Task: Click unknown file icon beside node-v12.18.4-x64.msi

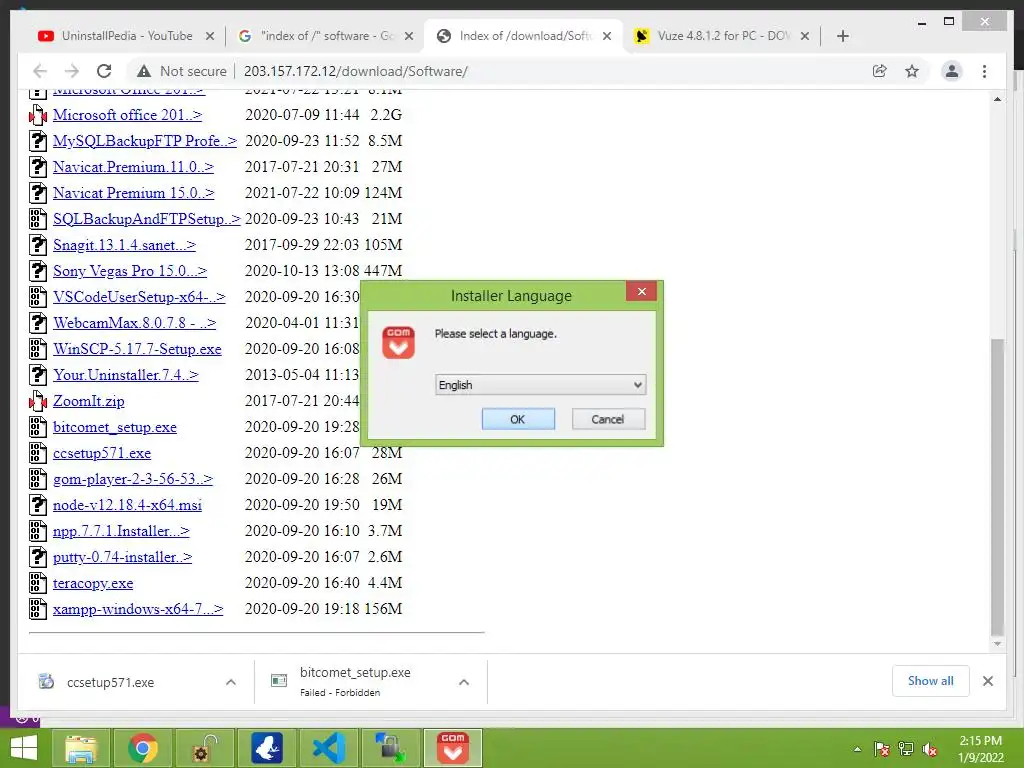Action: coord(38,505)
